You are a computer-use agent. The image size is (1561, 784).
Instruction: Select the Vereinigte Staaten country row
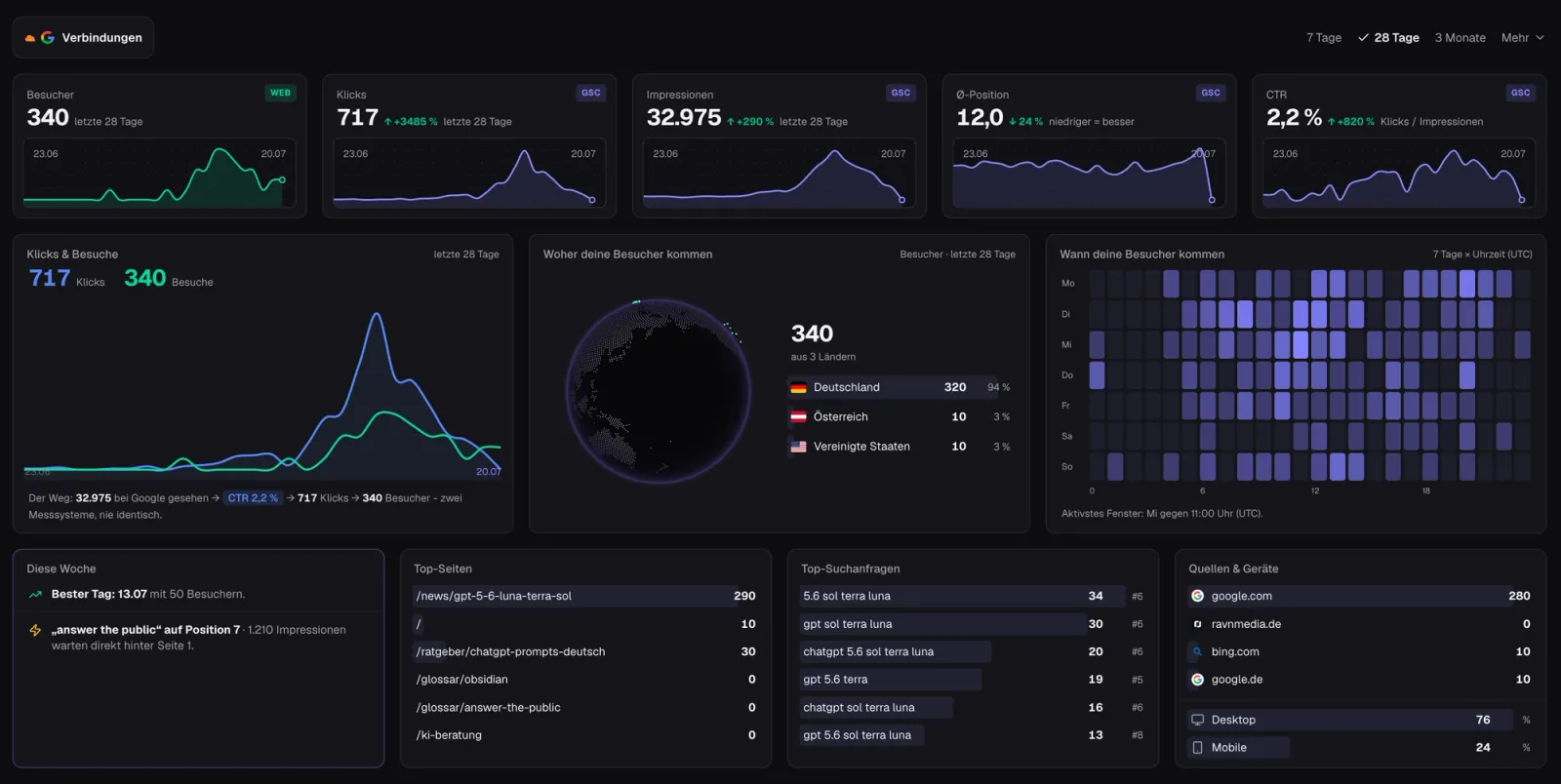[901, 447]
